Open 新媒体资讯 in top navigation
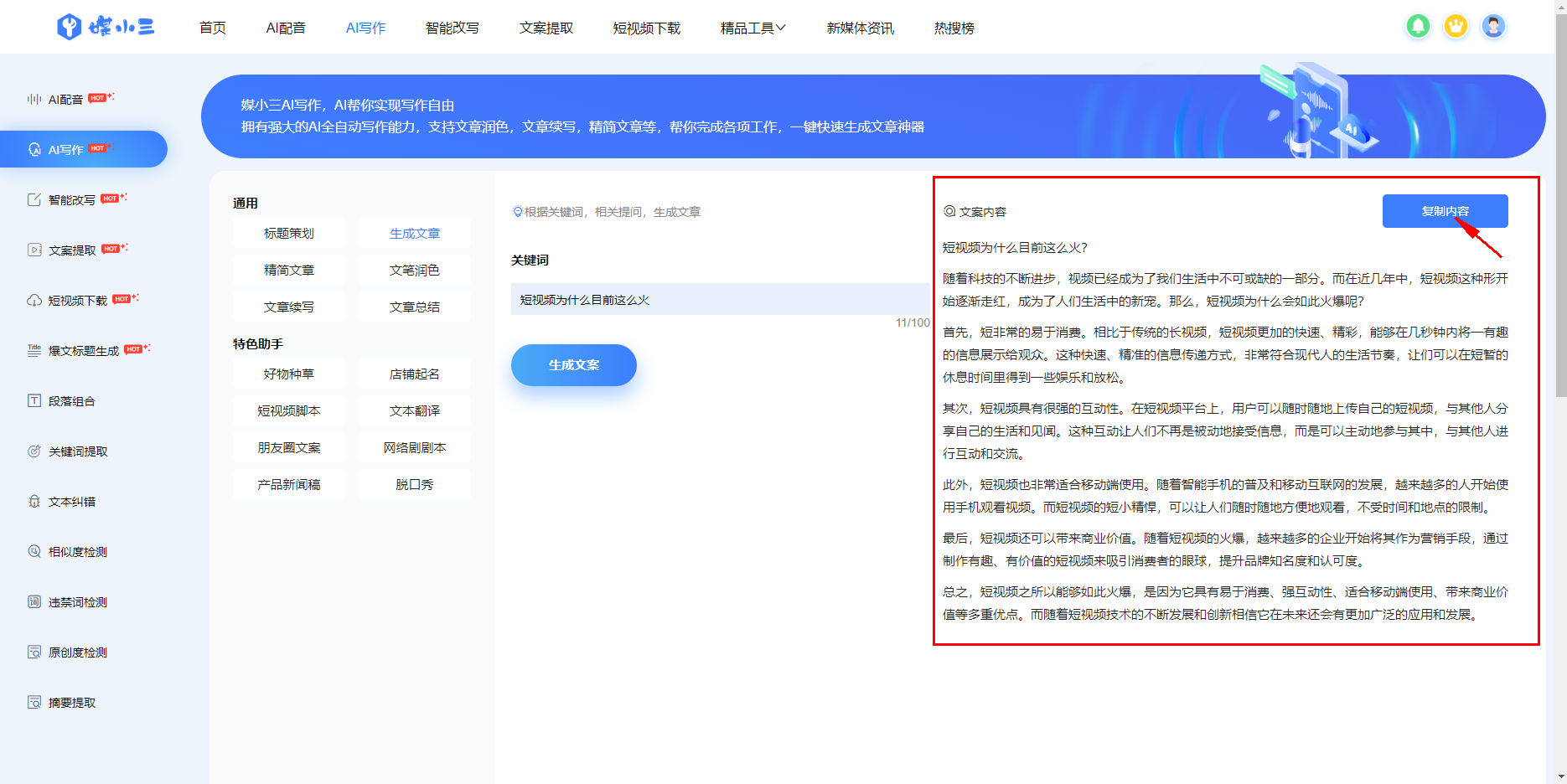This screenshot has width=1567, height=784. point(861,28)
